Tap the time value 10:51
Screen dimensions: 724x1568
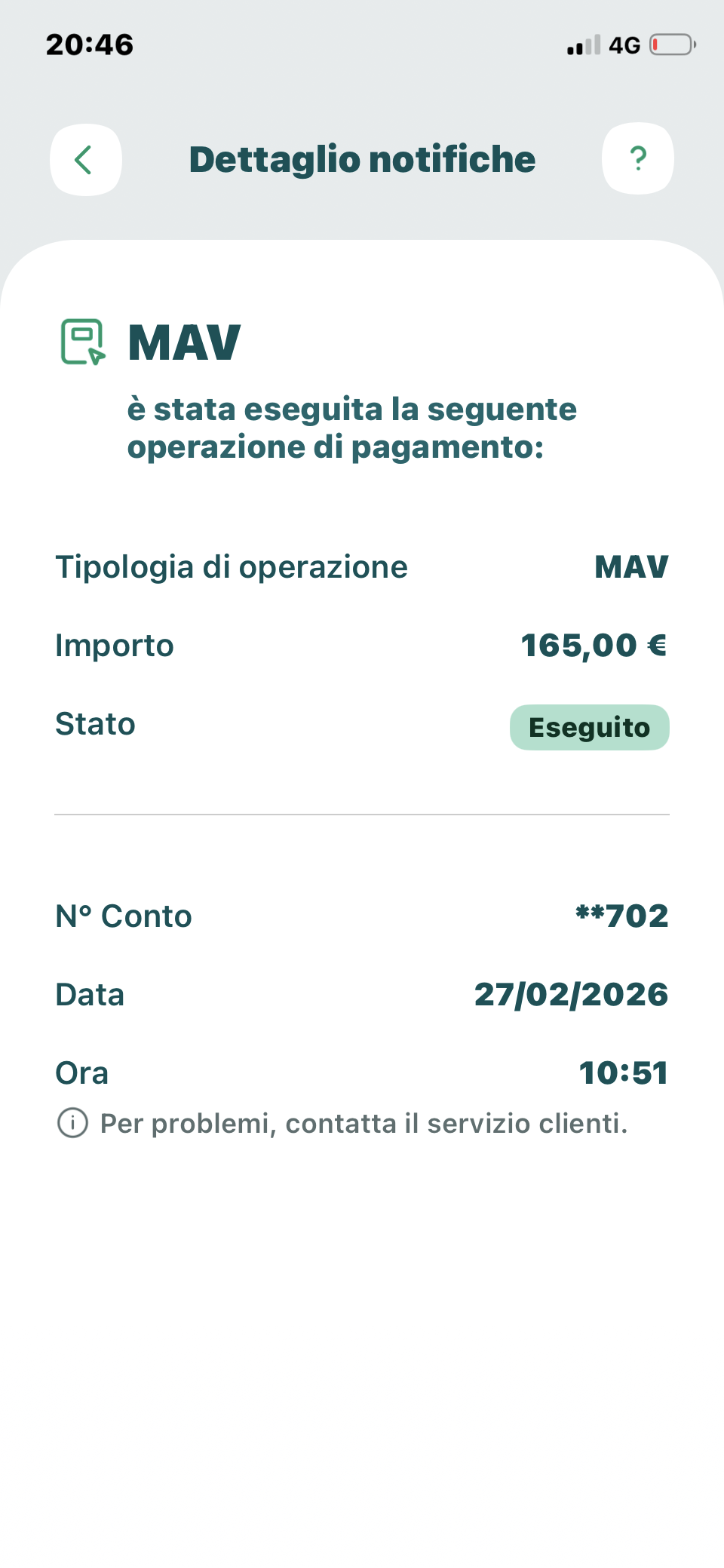point(623,1073)
